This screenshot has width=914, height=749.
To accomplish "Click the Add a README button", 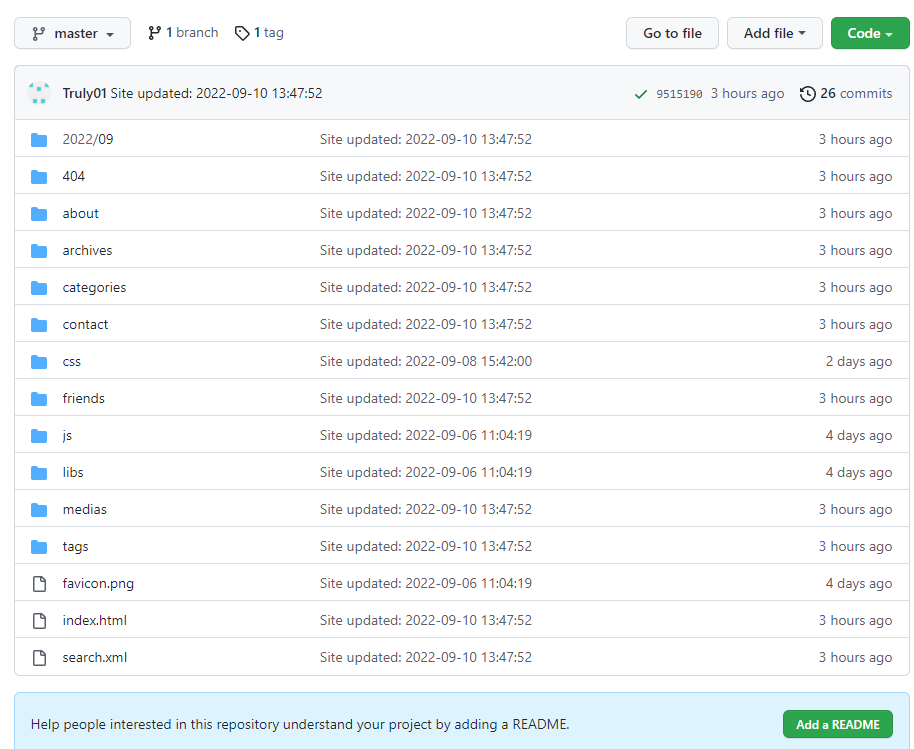I will [837, 724].
